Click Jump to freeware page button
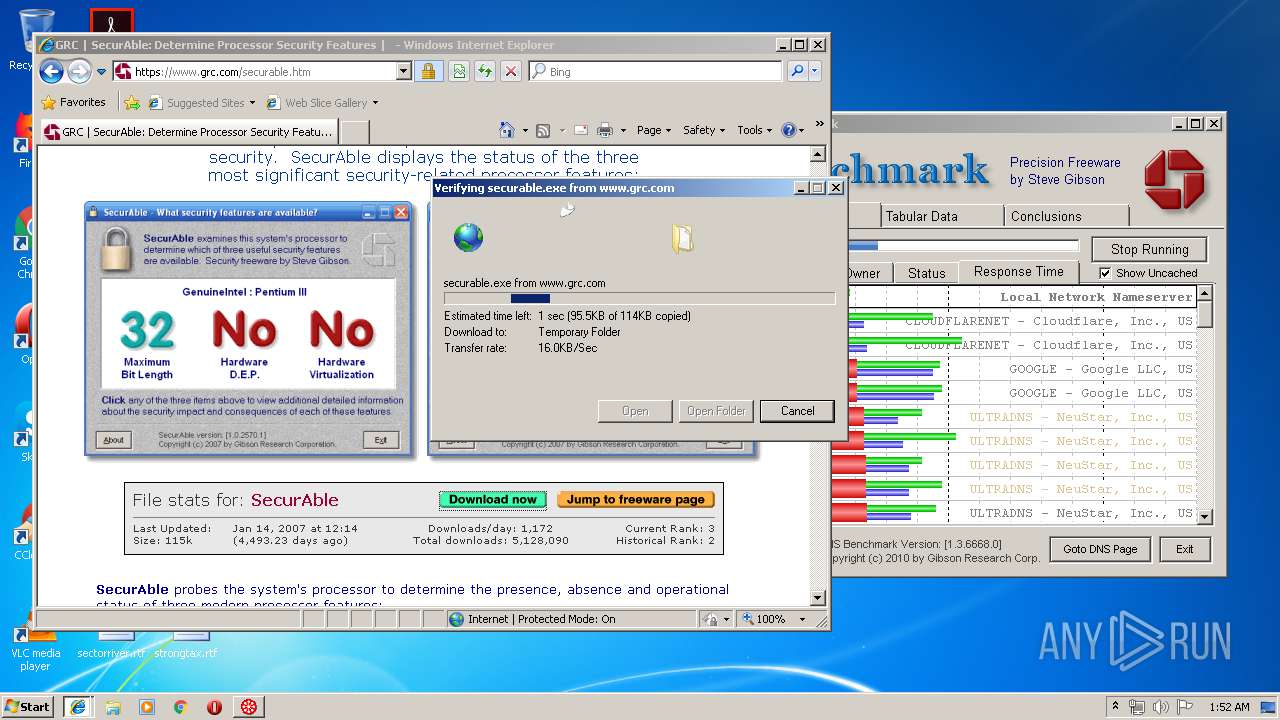Image resolution: width=1280 pixels, height=720 pixels. tap(635, 499)
